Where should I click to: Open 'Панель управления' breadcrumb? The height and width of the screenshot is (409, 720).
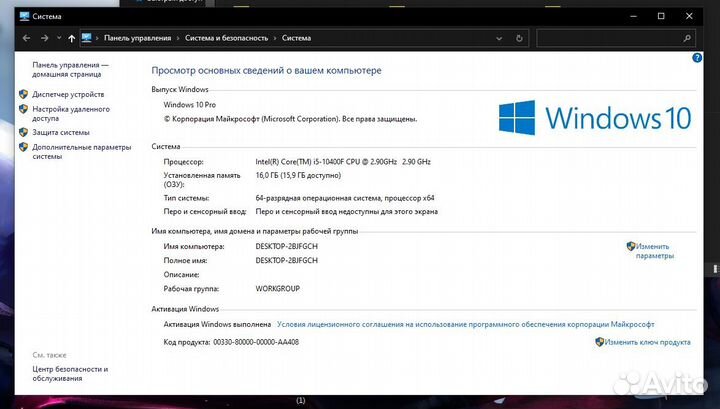tap(137, 38)
